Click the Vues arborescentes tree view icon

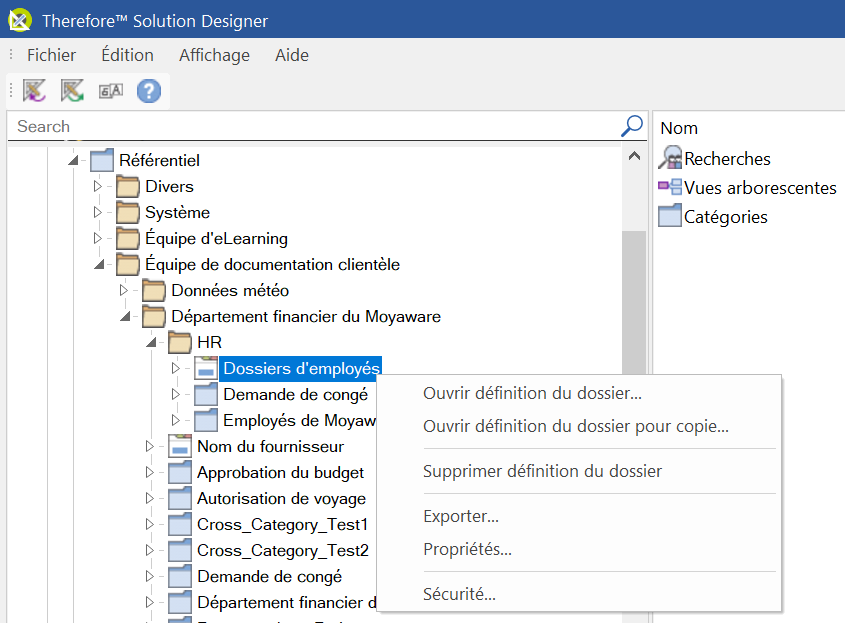670,187
